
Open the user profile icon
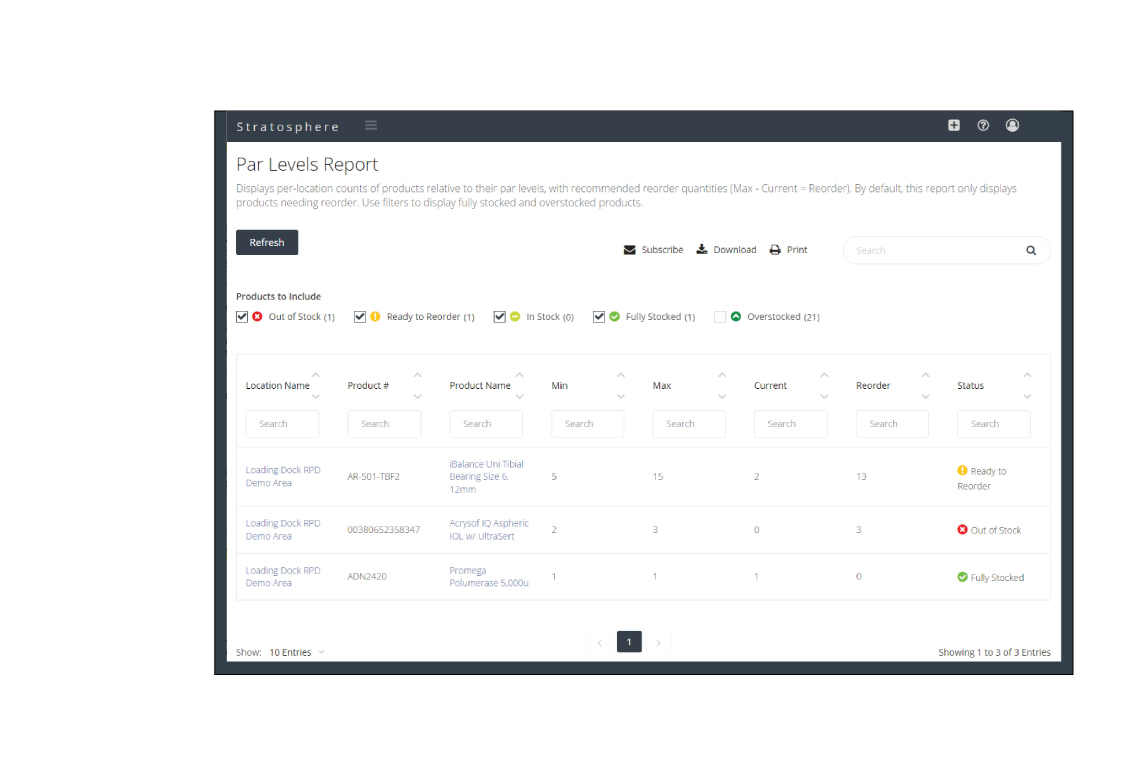point(1012,126)
